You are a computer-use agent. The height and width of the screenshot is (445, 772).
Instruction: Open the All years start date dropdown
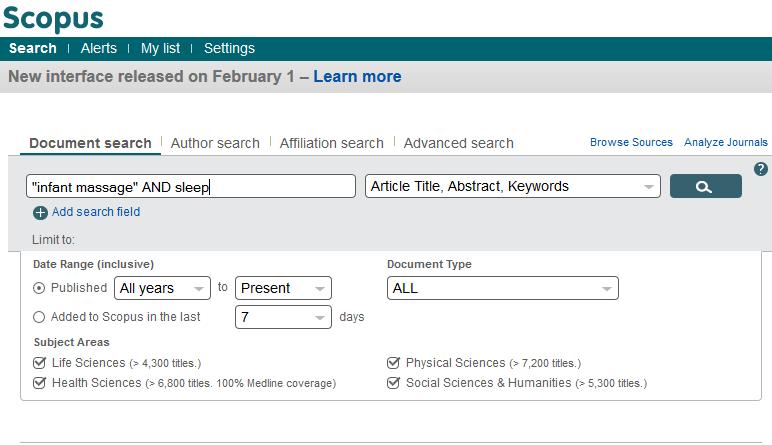point(162,288)
